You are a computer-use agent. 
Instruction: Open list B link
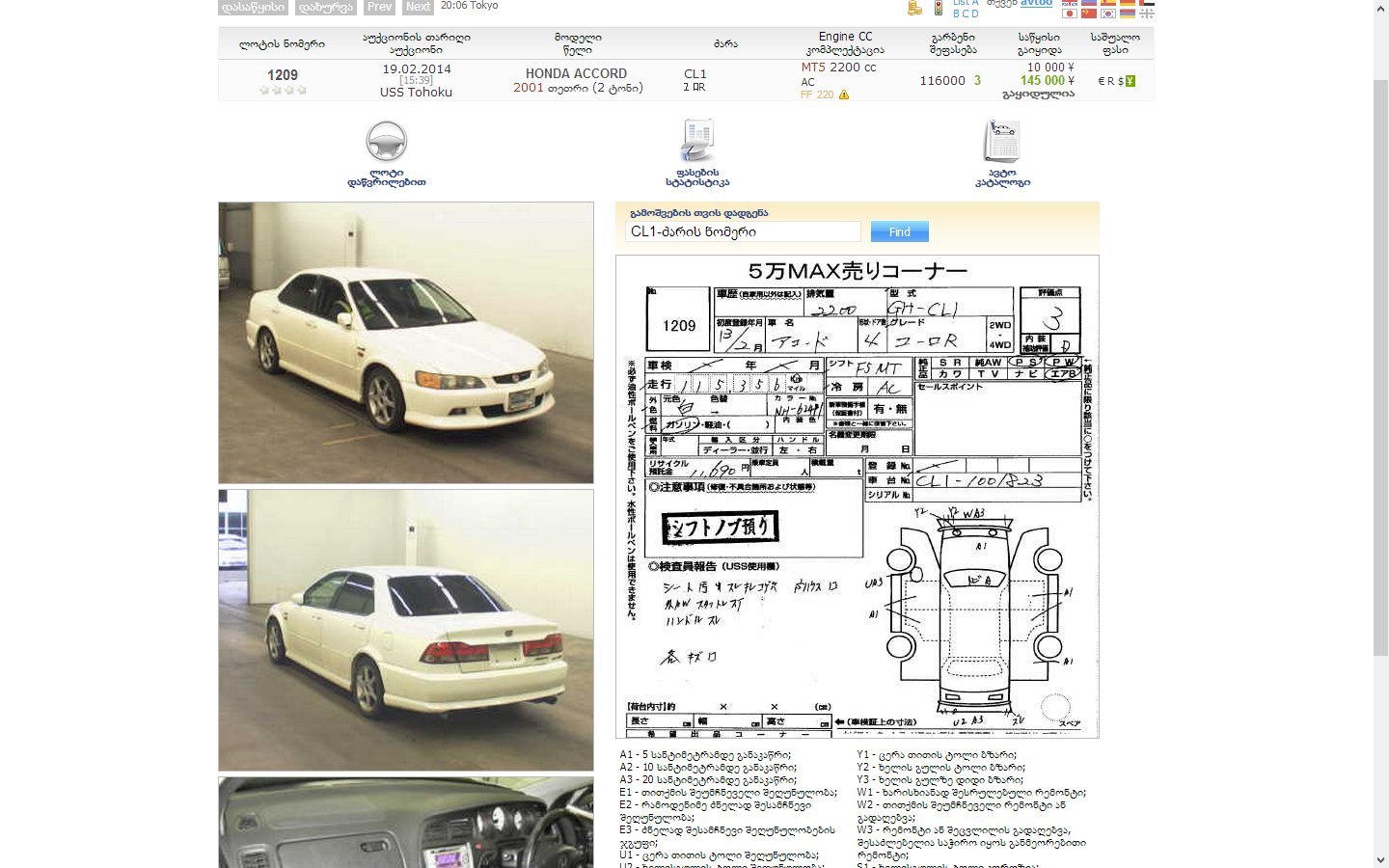point(956,14)
